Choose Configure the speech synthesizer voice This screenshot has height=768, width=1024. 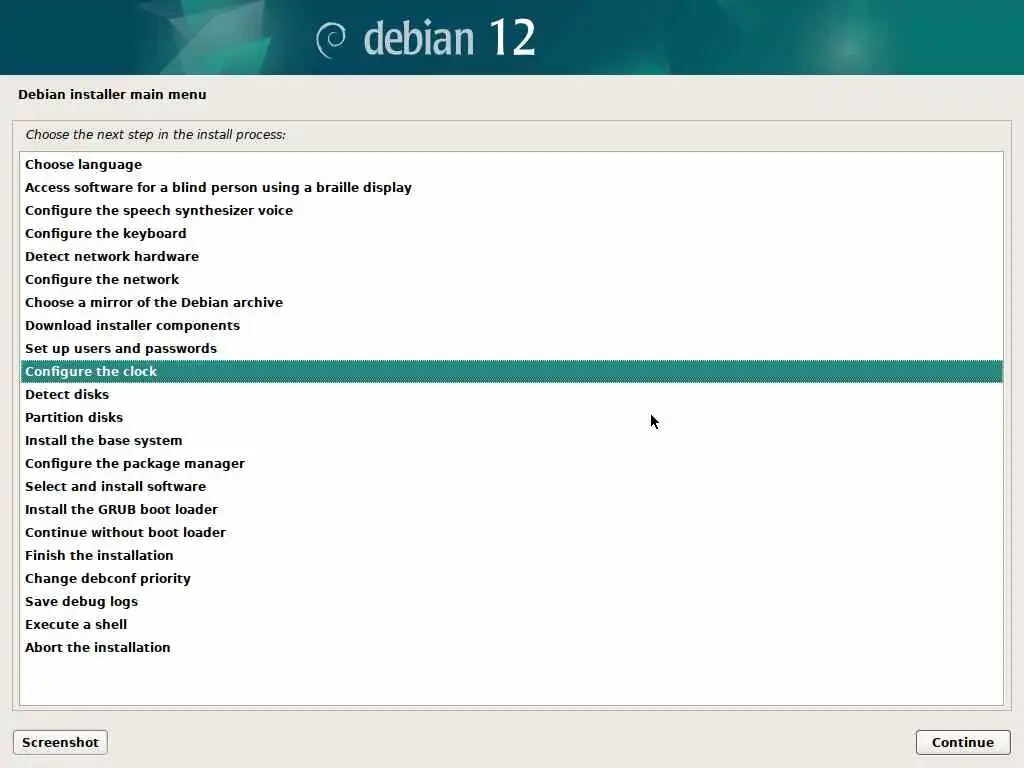coord(511,210)
